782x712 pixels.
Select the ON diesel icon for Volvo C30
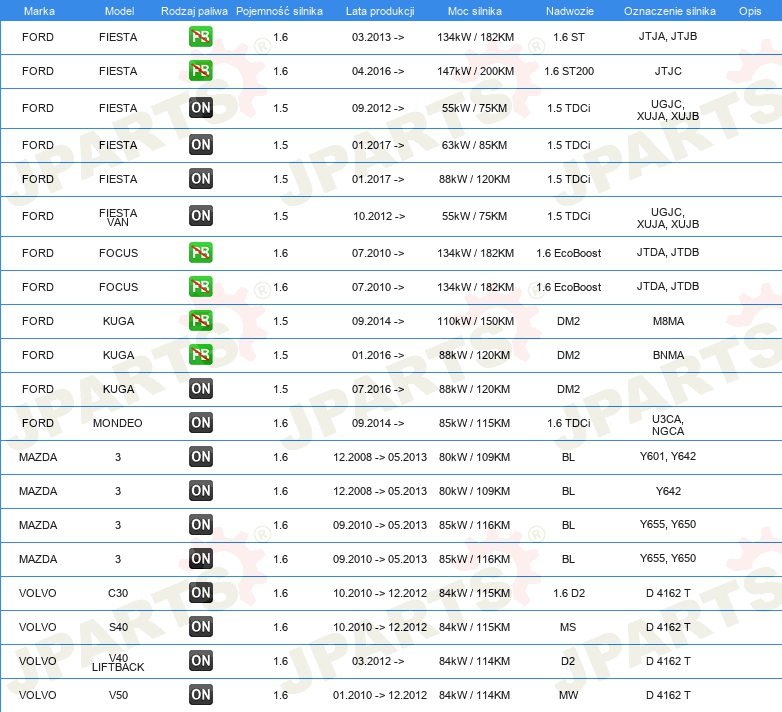201,593
